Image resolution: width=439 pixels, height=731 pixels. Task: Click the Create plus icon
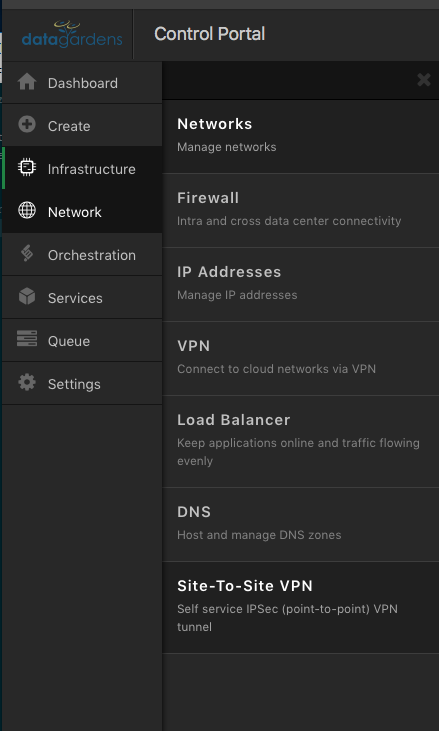click(27, 124)
